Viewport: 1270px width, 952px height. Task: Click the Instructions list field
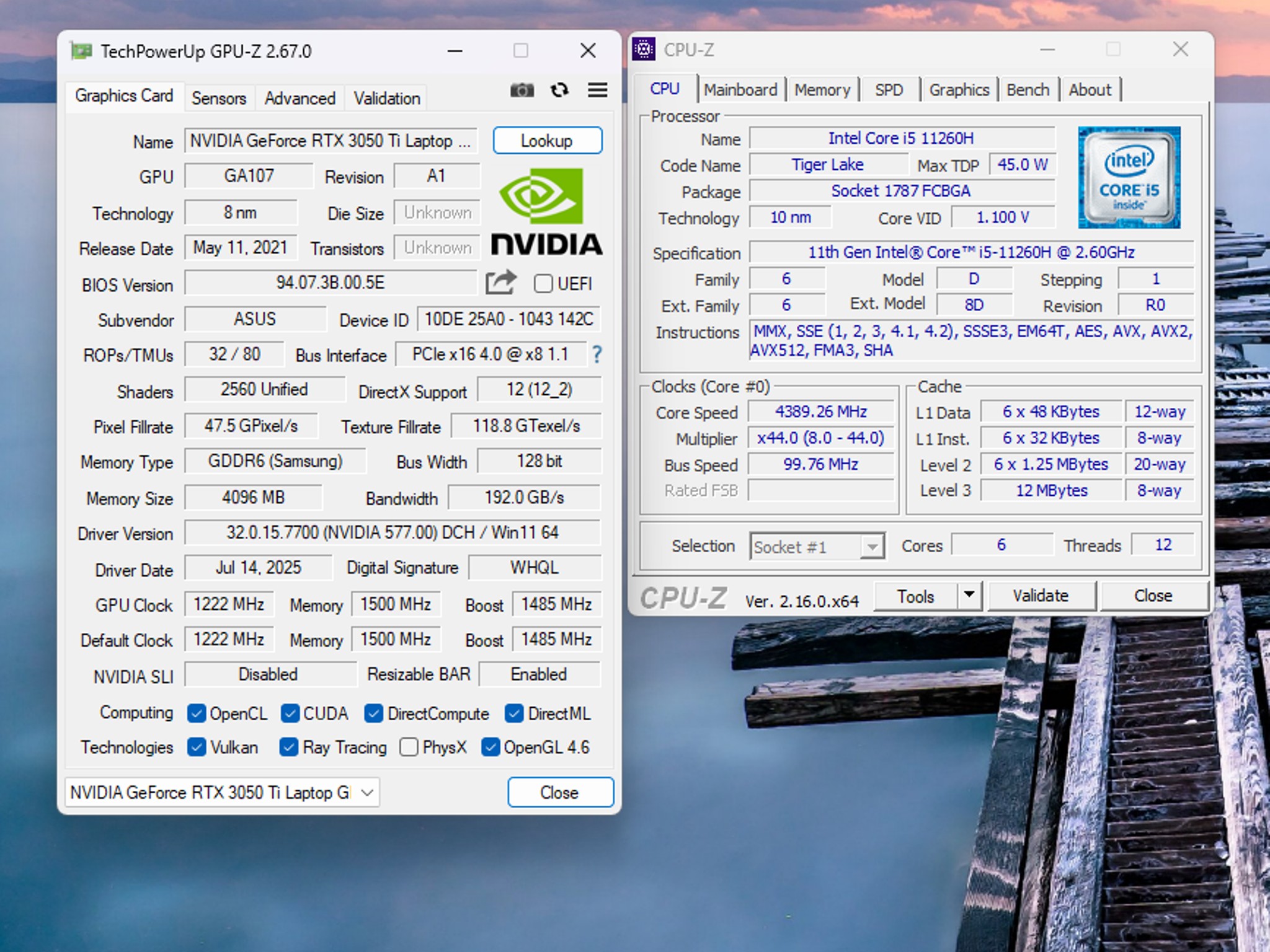point(972,340)
